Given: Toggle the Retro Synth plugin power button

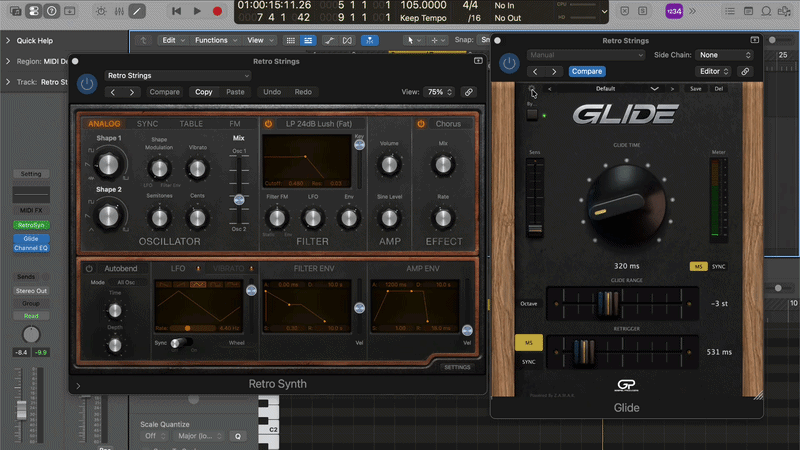Looking at the screenshot, I should (x=87, y=84).
